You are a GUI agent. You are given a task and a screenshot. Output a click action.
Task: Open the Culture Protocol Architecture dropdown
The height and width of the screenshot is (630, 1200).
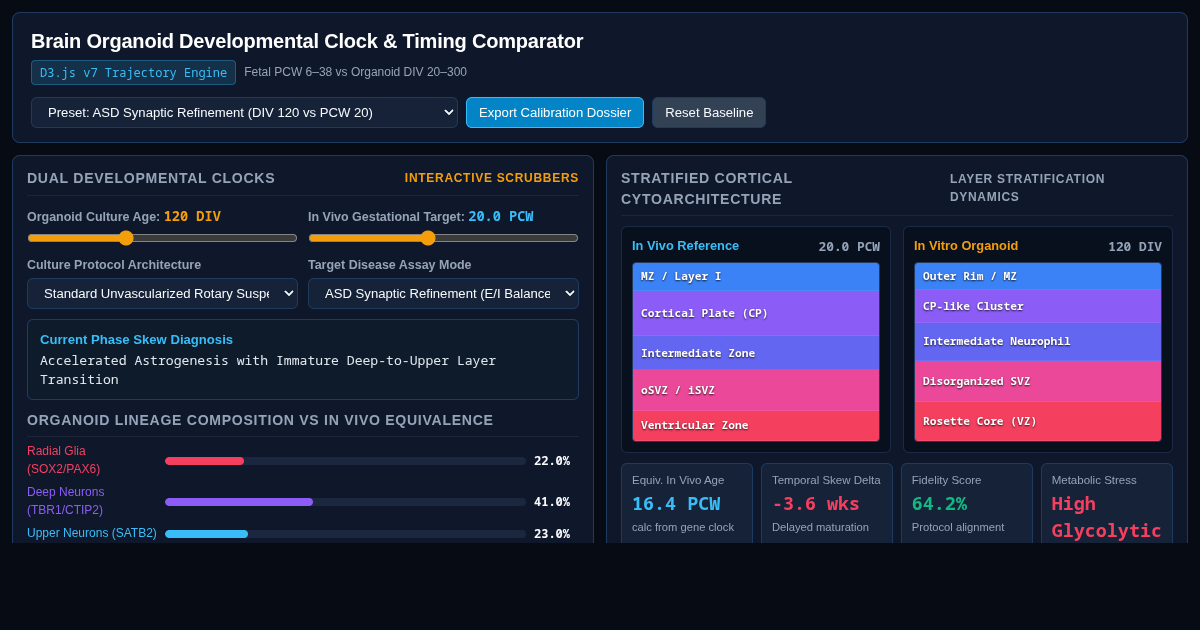(162, 293)
